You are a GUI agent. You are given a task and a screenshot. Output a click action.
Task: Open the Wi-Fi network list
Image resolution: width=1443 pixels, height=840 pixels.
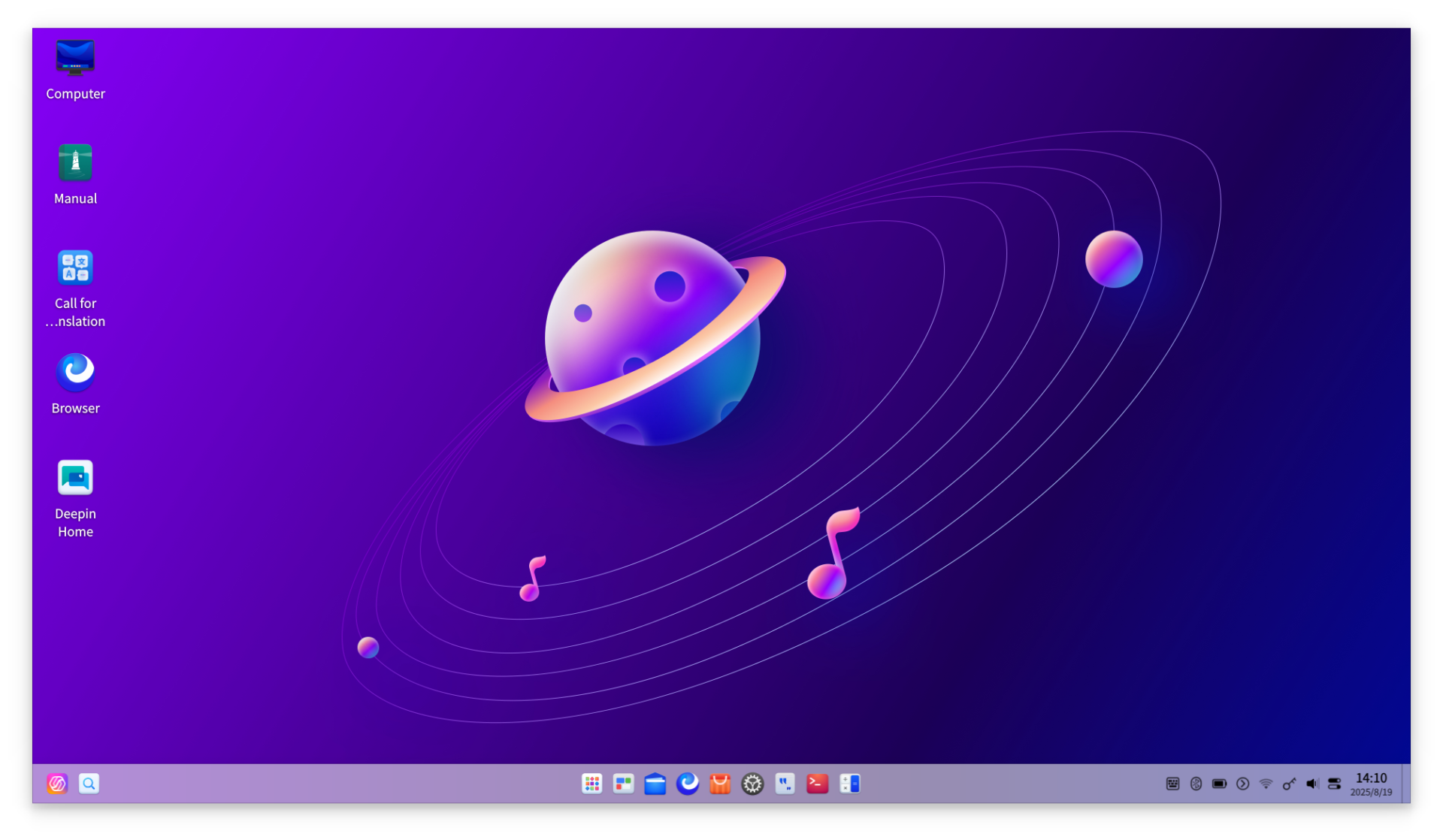click(x=1267, y=783)
